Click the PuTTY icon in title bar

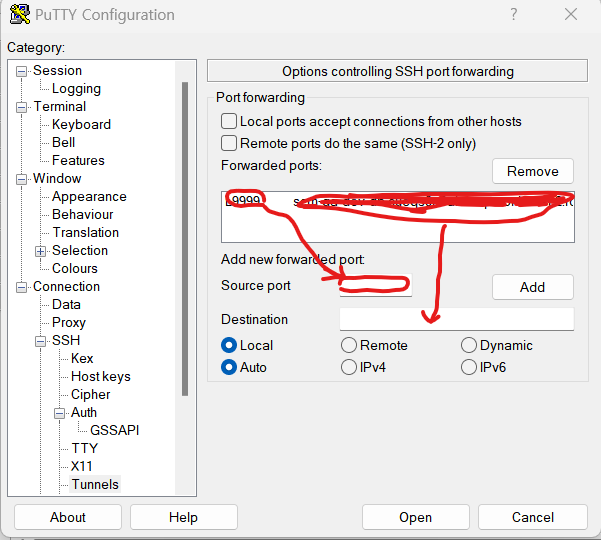pyautogui.click(x=20, y=15)
